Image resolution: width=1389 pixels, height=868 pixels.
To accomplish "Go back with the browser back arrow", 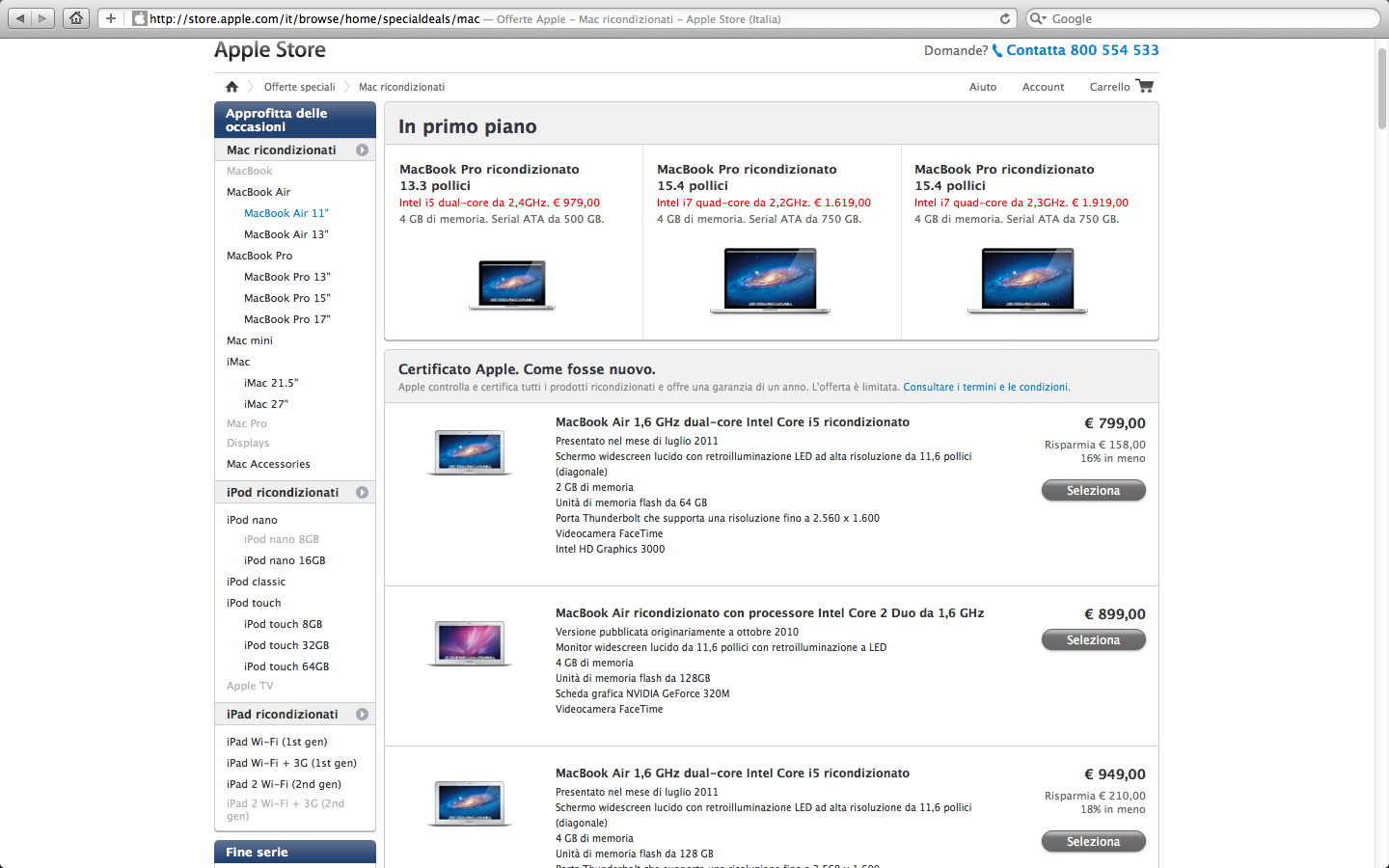I will [x=19, y=18].
